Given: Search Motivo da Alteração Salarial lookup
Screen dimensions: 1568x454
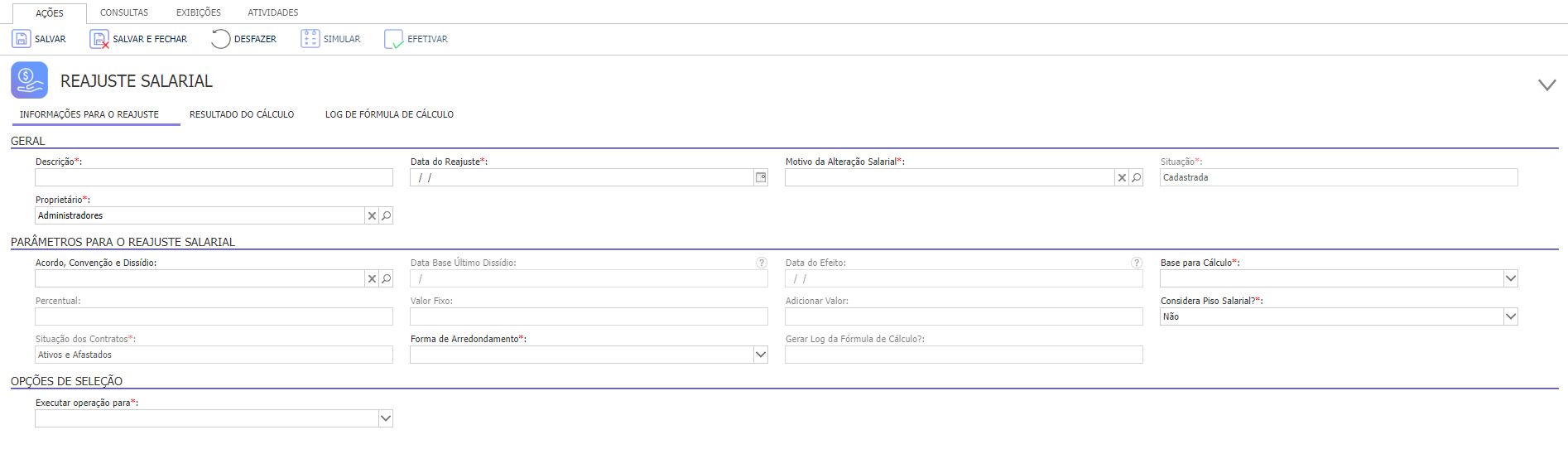Looking at the screenshot, I should click(1136, 177).
